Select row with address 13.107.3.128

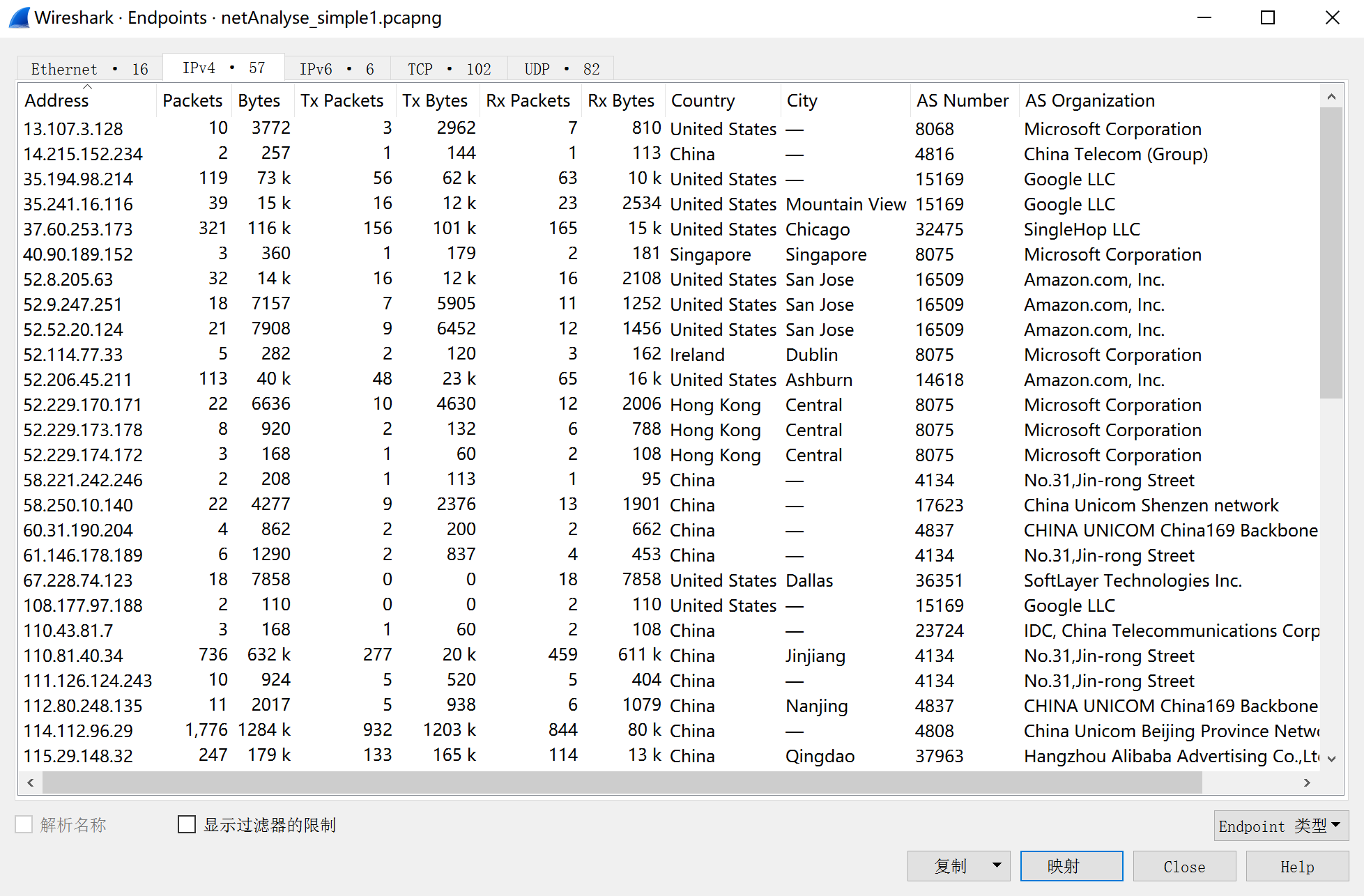(669, 129)
